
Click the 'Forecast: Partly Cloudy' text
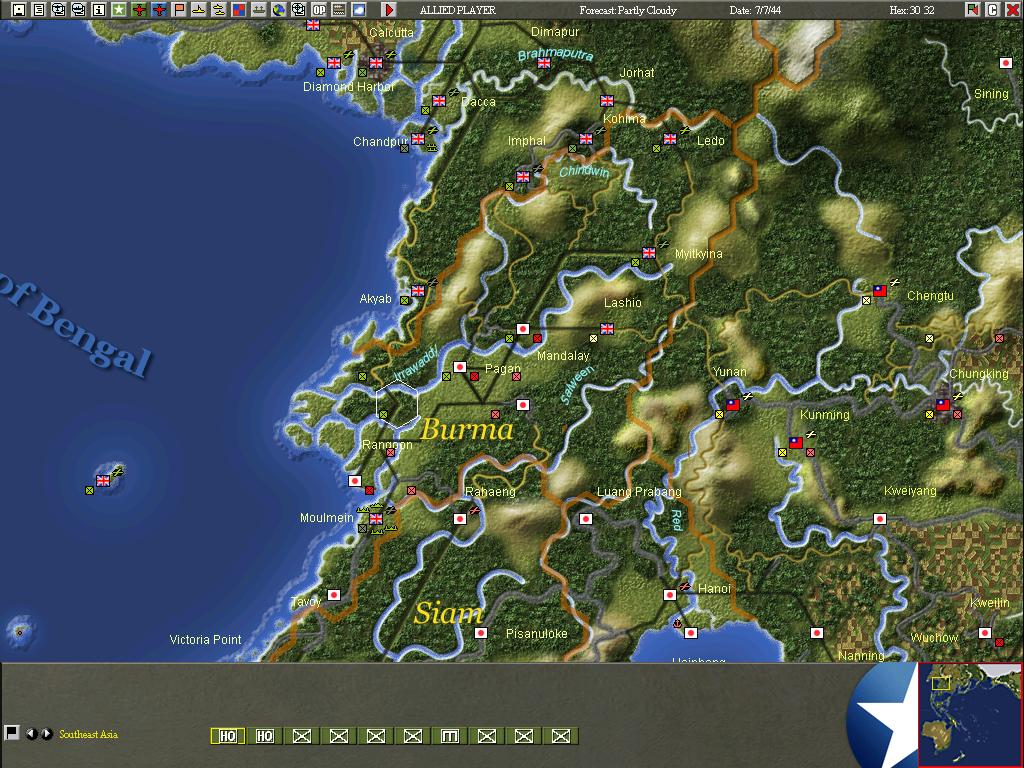click(x=628, y=10)
